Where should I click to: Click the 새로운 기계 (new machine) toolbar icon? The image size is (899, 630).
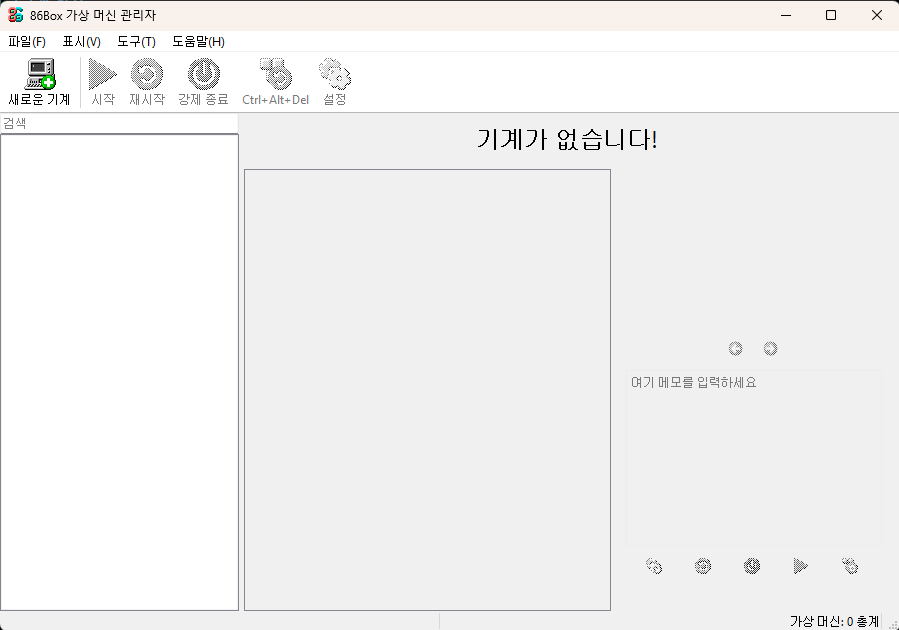pos(39,75)
